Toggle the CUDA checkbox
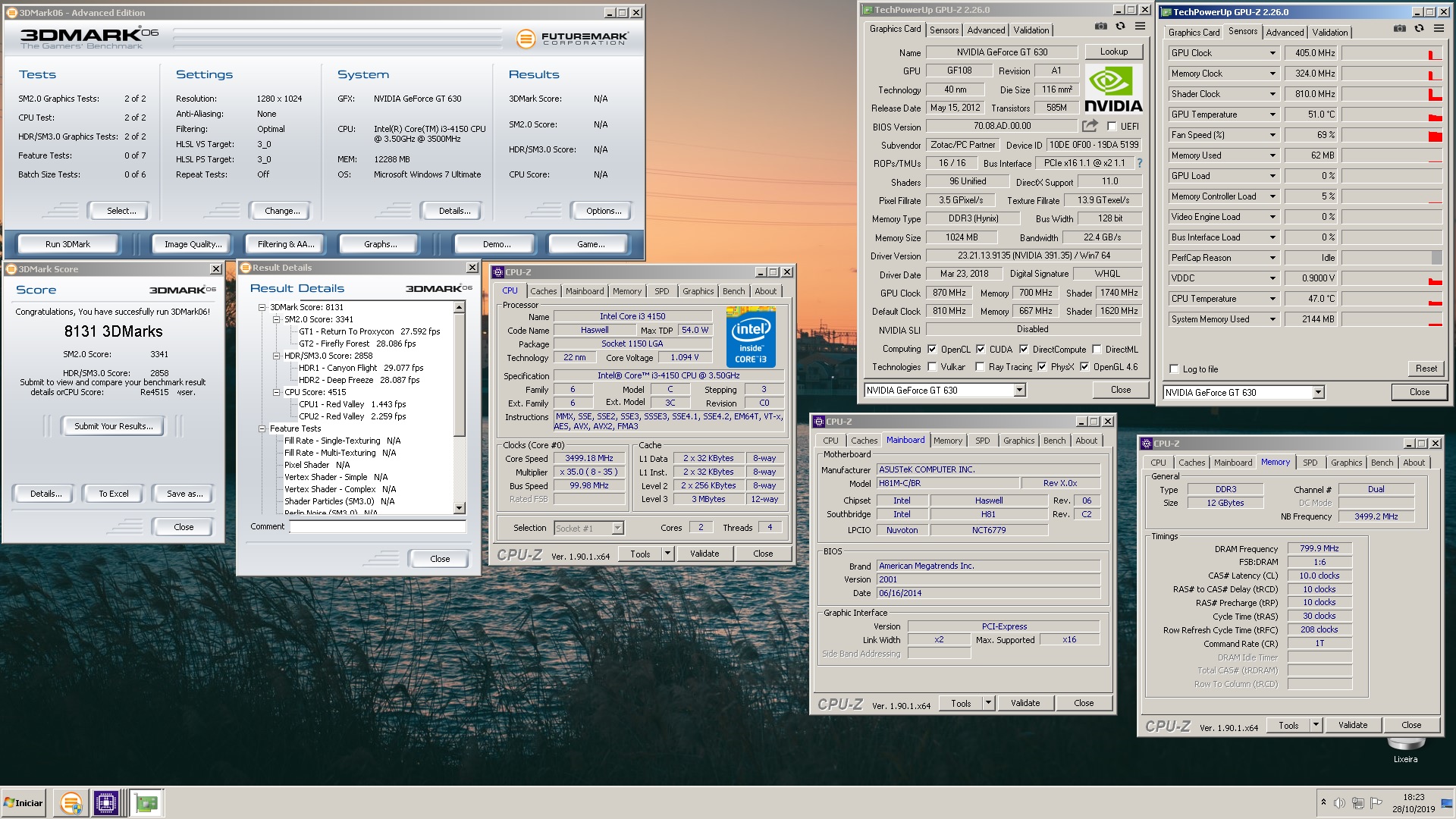This screenshot has width=1456, height=819. point(981,350)
